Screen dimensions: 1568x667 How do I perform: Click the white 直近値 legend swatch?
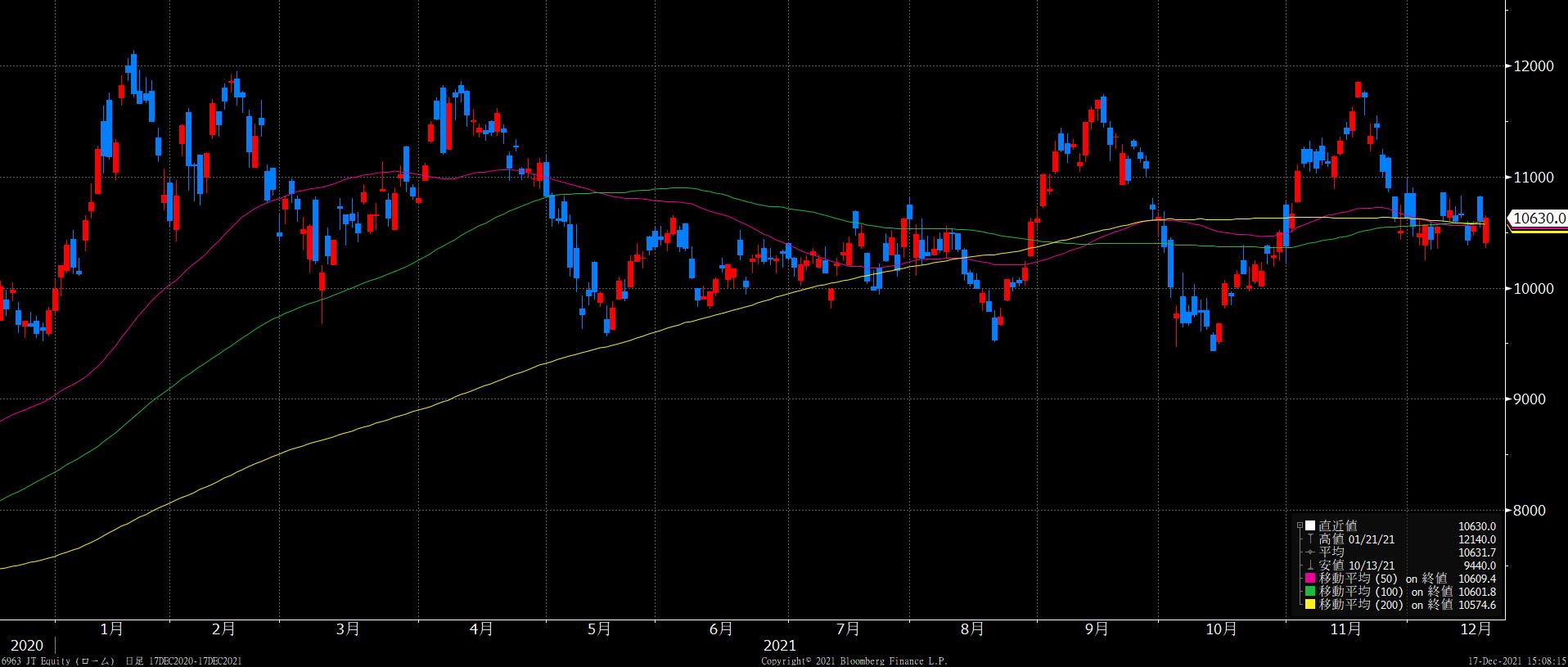point(1309,526)
